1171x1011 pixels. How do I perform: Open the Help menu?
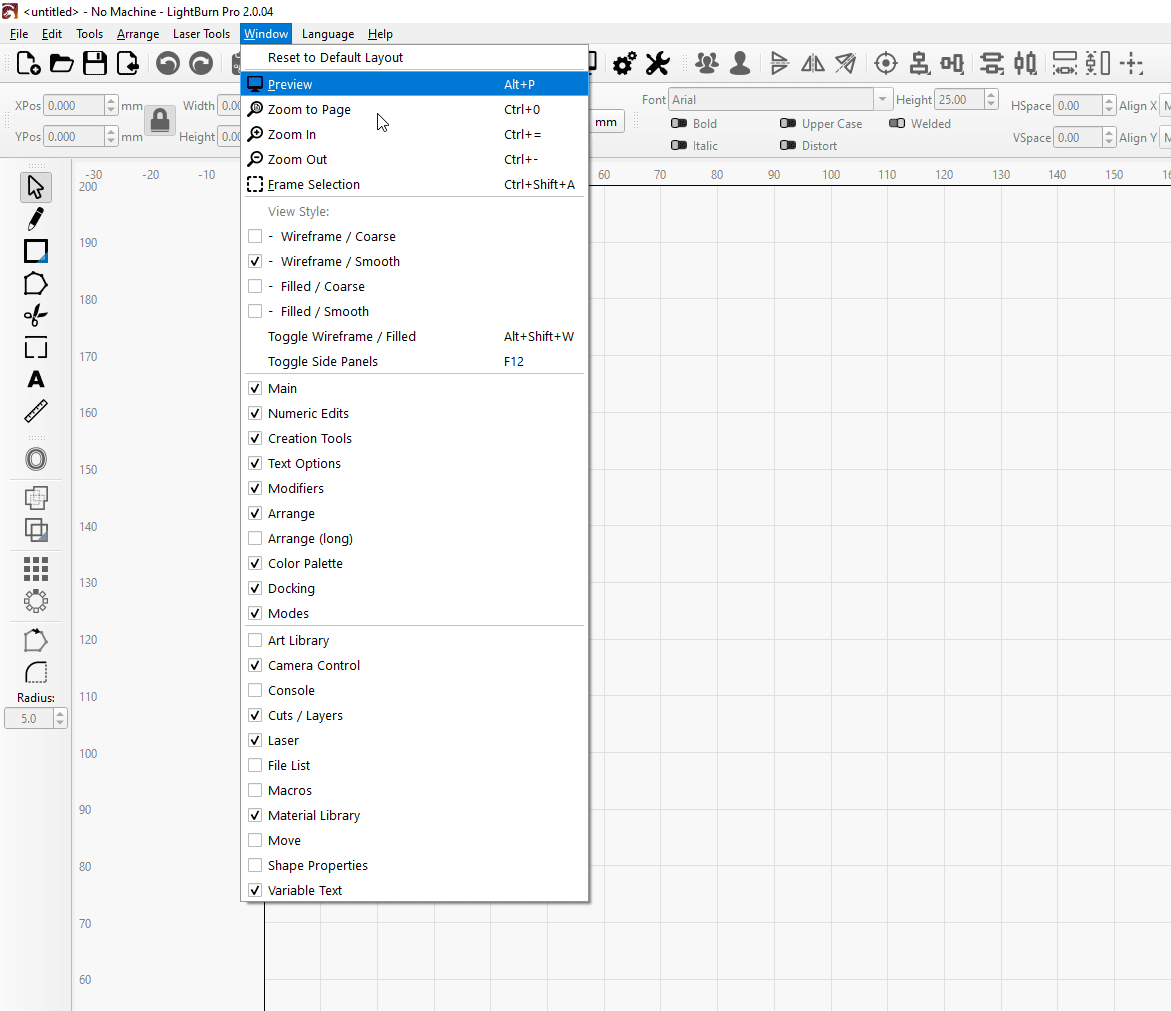click(x=379, y=34)
